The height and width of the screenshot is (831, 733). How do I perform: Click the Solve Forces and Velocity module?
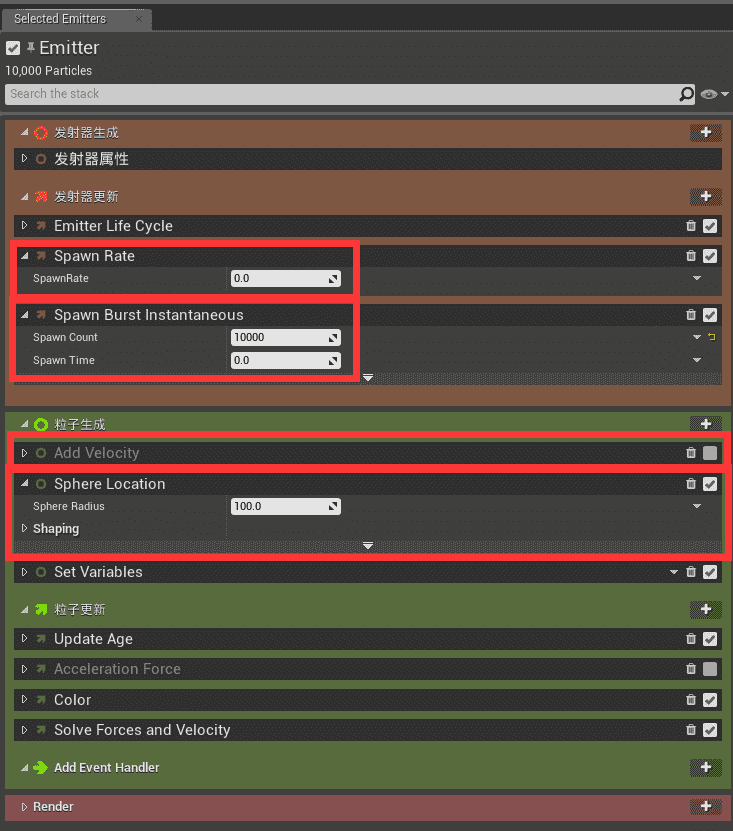[x=142, y=730]
